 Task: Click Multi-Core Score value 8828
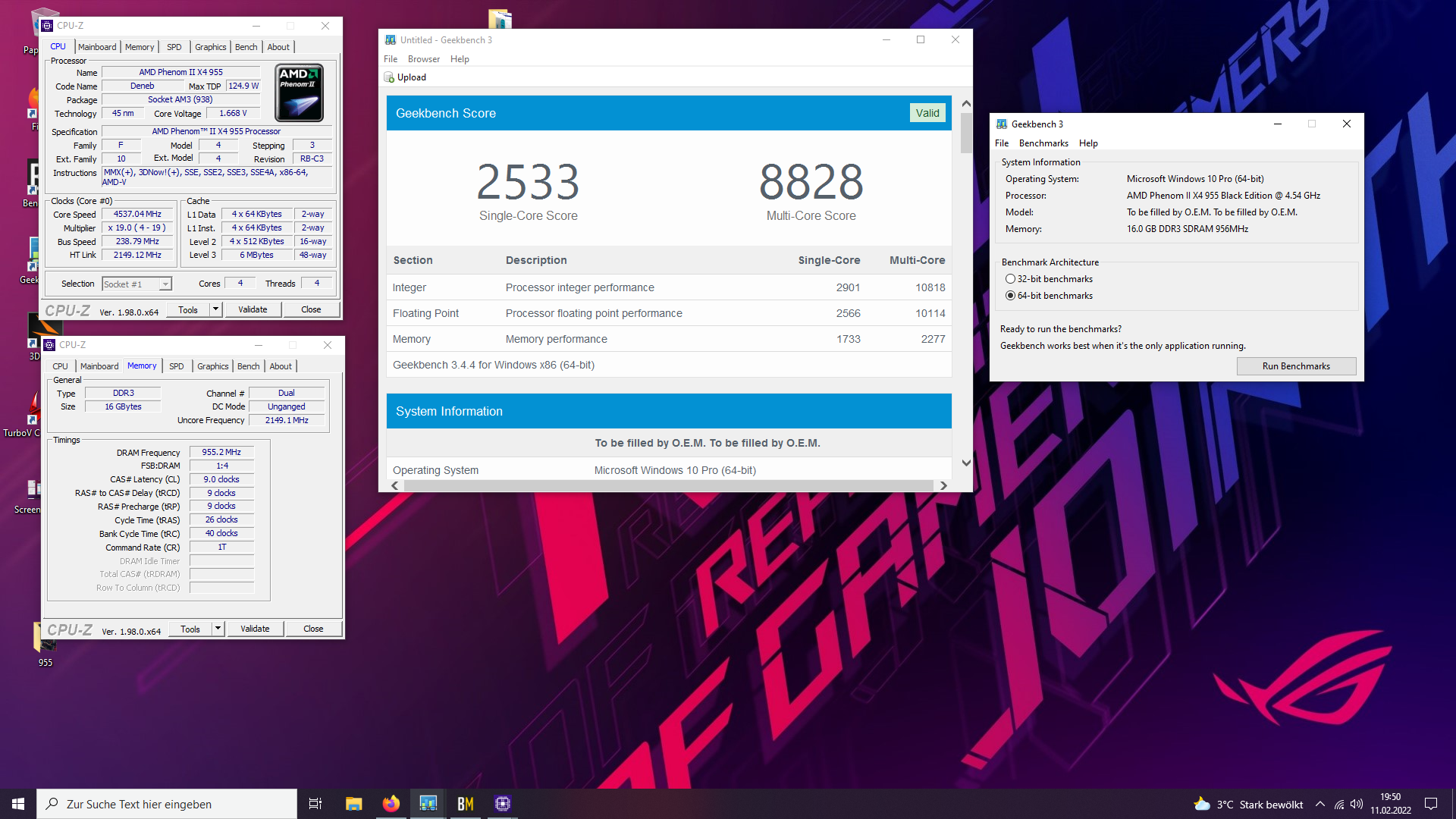click(x=811, y=182)
